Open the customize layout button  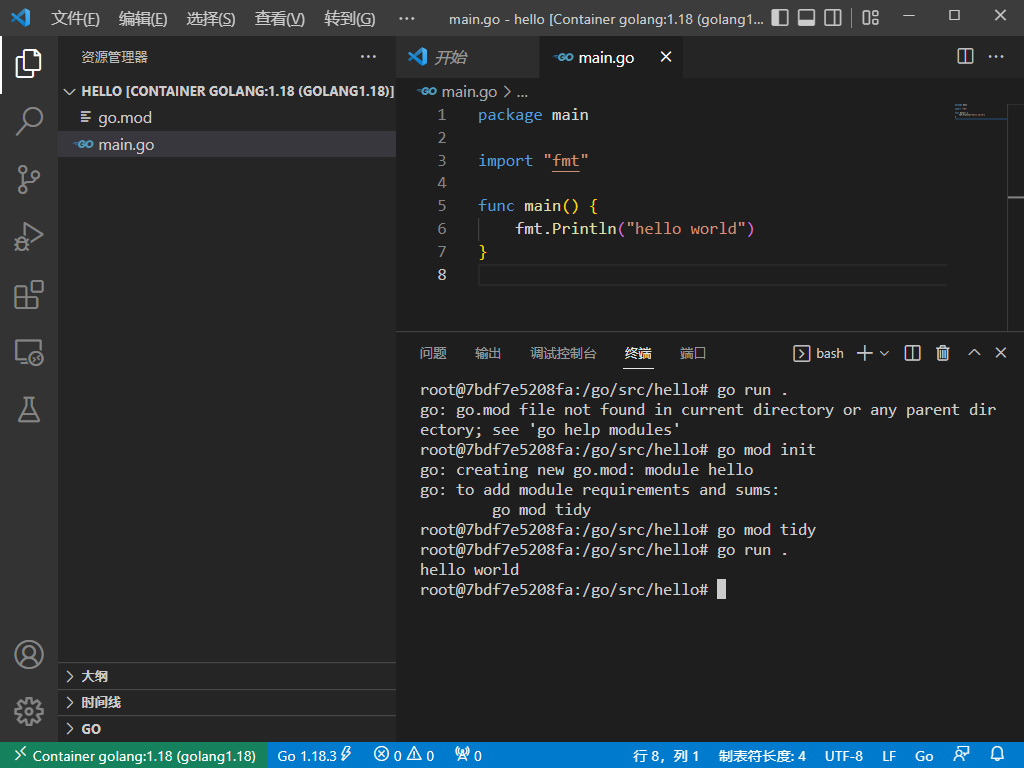click(871, 18)
